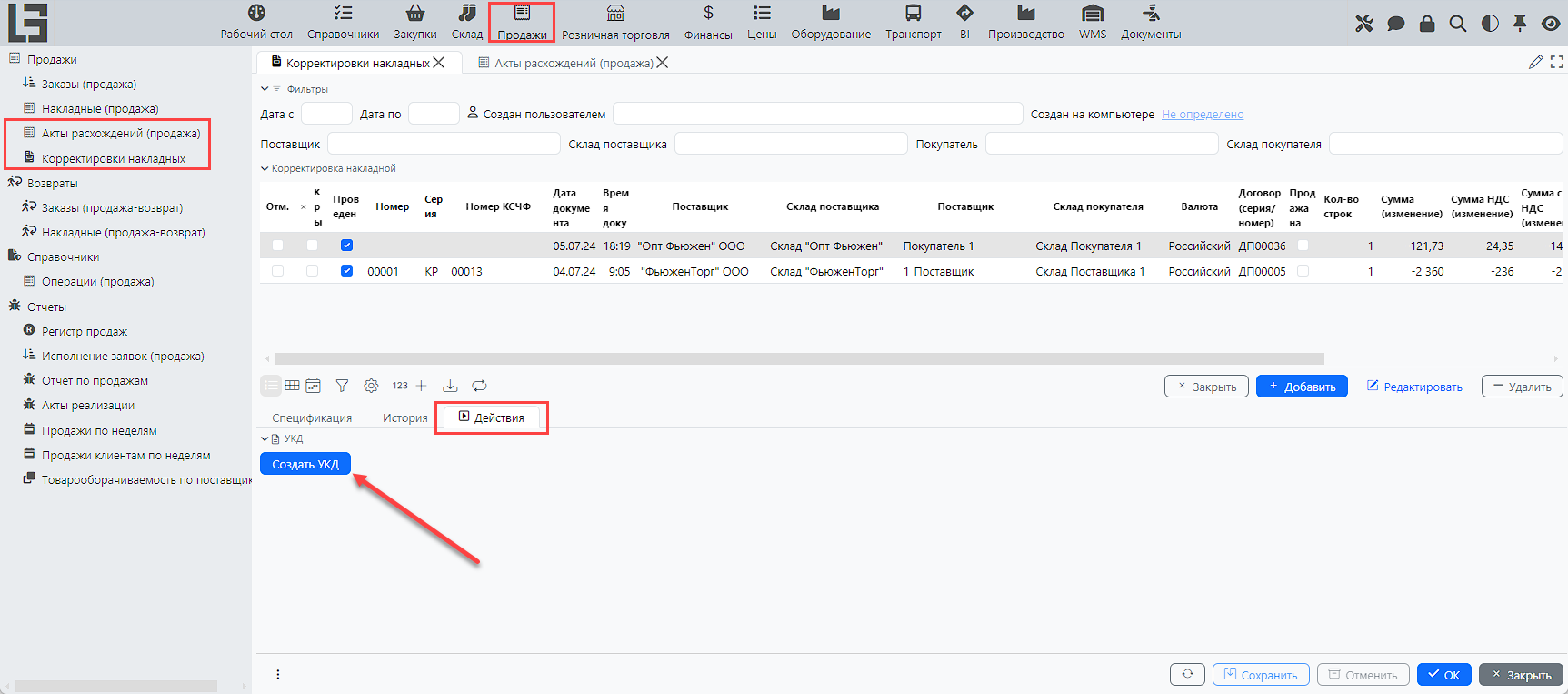The height and width of the screenshot is (694, 1568).
Task: Click the fullscreen expand icon
Action: [x=1557, y=62]
